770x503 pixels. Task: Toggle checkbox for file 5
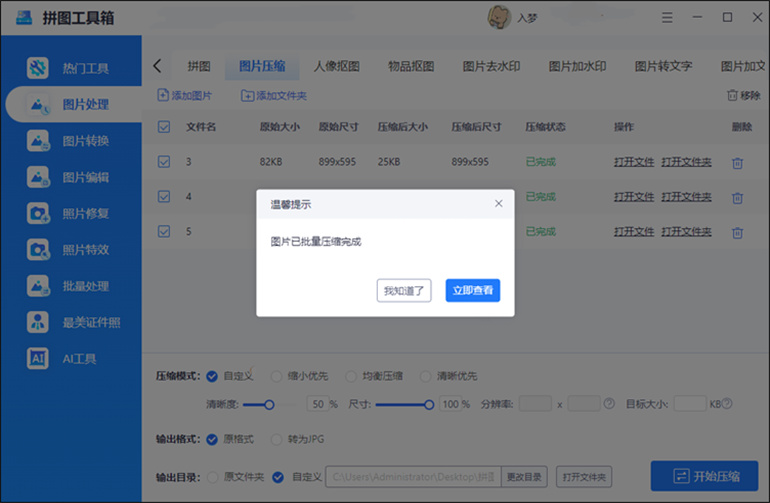(x=164, y=231)
